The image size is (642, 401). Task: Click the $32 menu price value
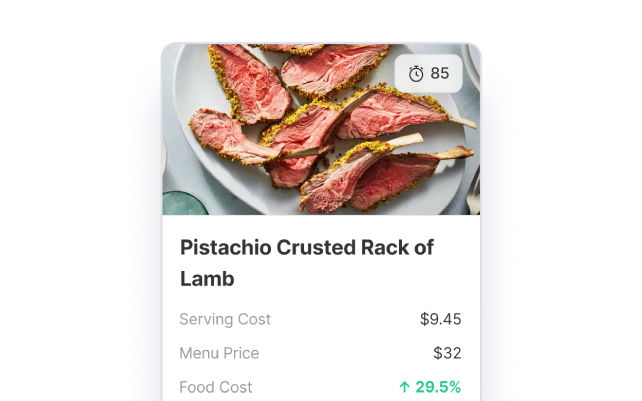447,353
